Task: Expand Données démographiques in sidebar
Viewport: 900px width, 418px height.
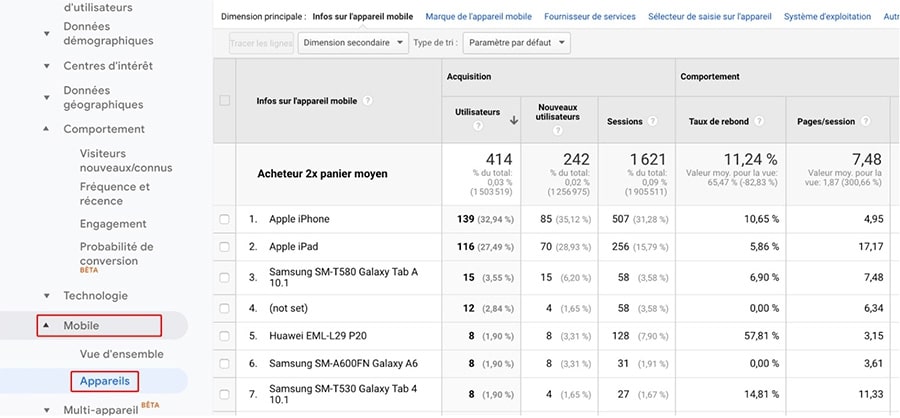Action: [47, 34]
